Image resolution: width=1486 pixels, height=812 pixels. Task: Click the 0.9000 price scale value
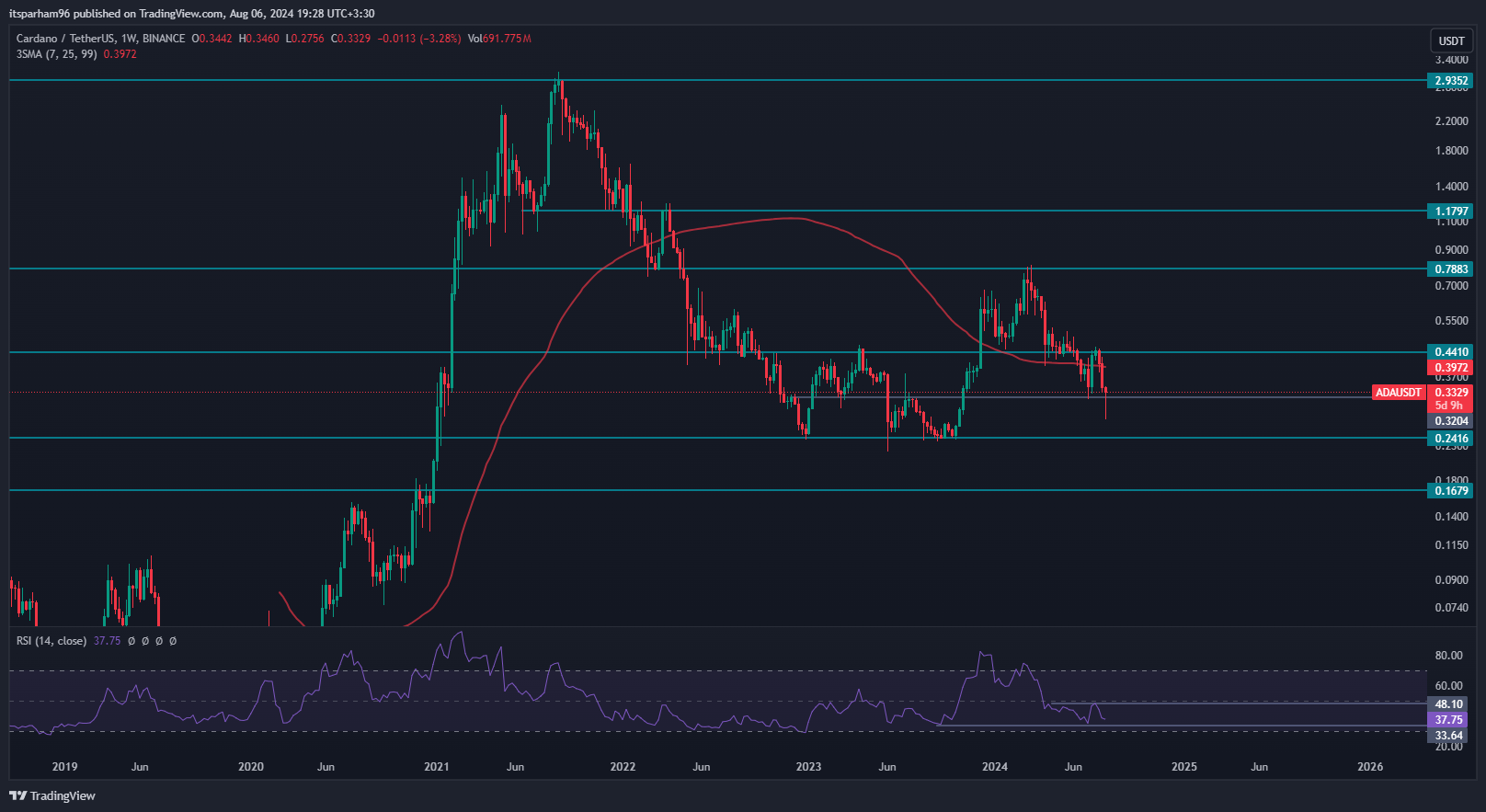[1451, 250]
